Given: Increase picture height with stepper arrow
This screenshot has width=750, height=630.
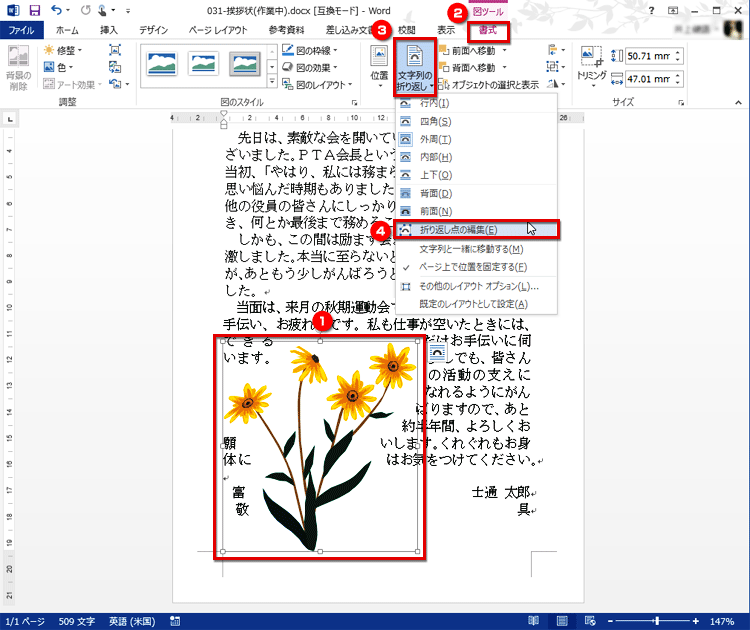Looking at the screenshot, I should tap(678, 52).
